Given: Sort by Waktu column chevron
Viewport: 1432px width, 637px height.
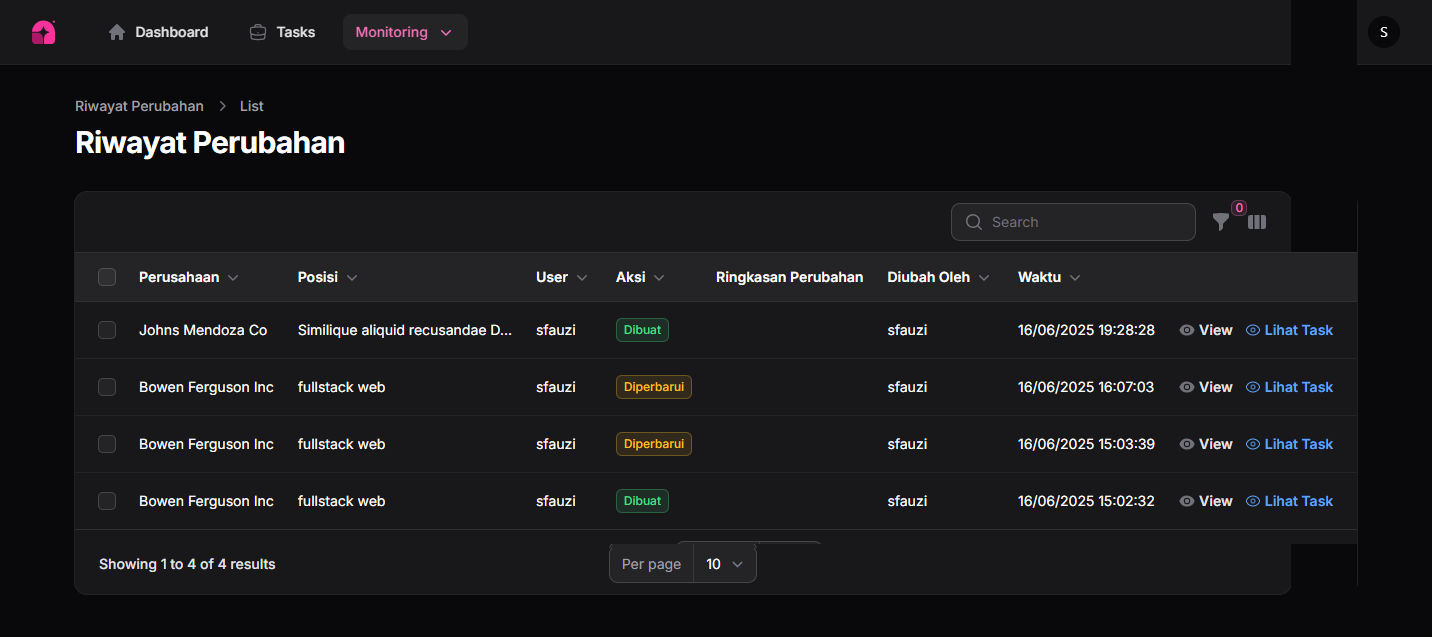Looking at the screenshot, I should tap(1075, 278).
